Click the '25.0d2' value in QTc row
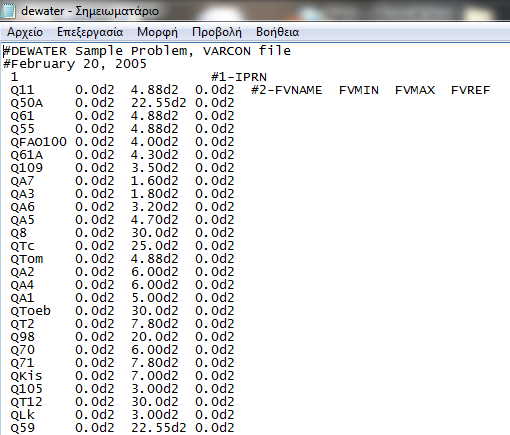510x435 pixels. [155, 246]
